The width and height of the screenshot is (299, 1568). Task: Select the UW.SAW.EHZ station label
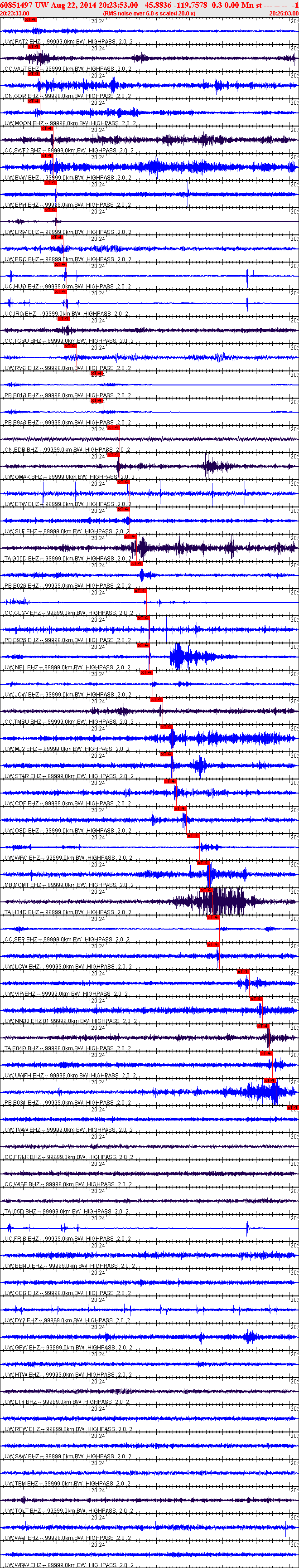[68, 1456]
